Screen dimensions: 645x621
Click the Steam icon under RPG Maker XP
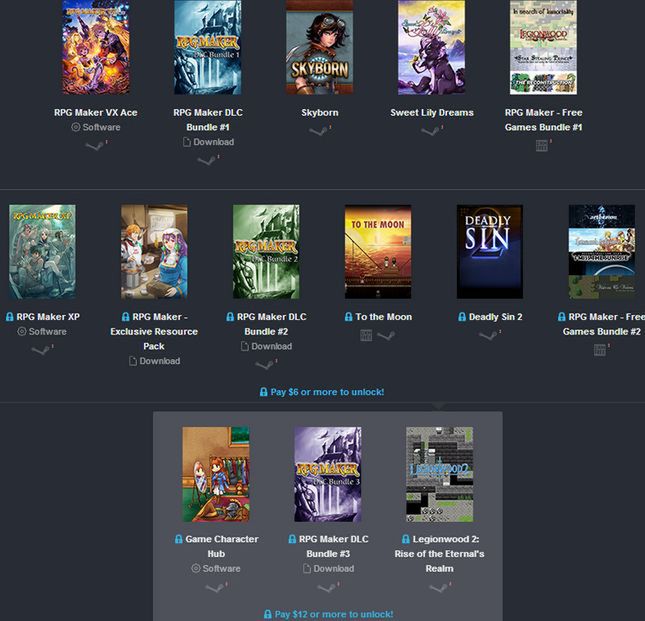click(x=41, y=350)
